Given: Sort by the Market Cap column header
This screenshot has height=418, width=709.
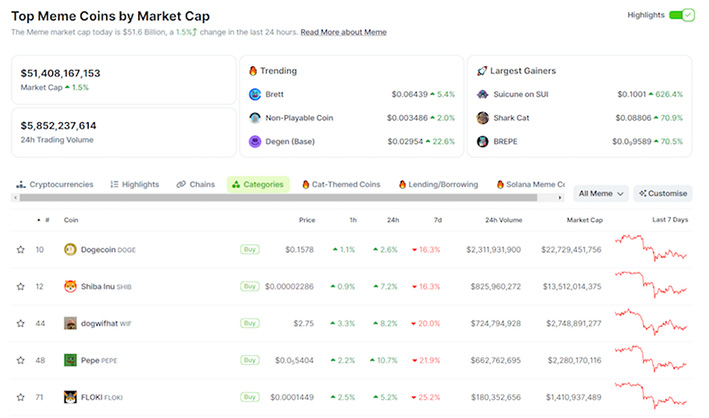Looking at the screenshot, I should coord(585,220).
